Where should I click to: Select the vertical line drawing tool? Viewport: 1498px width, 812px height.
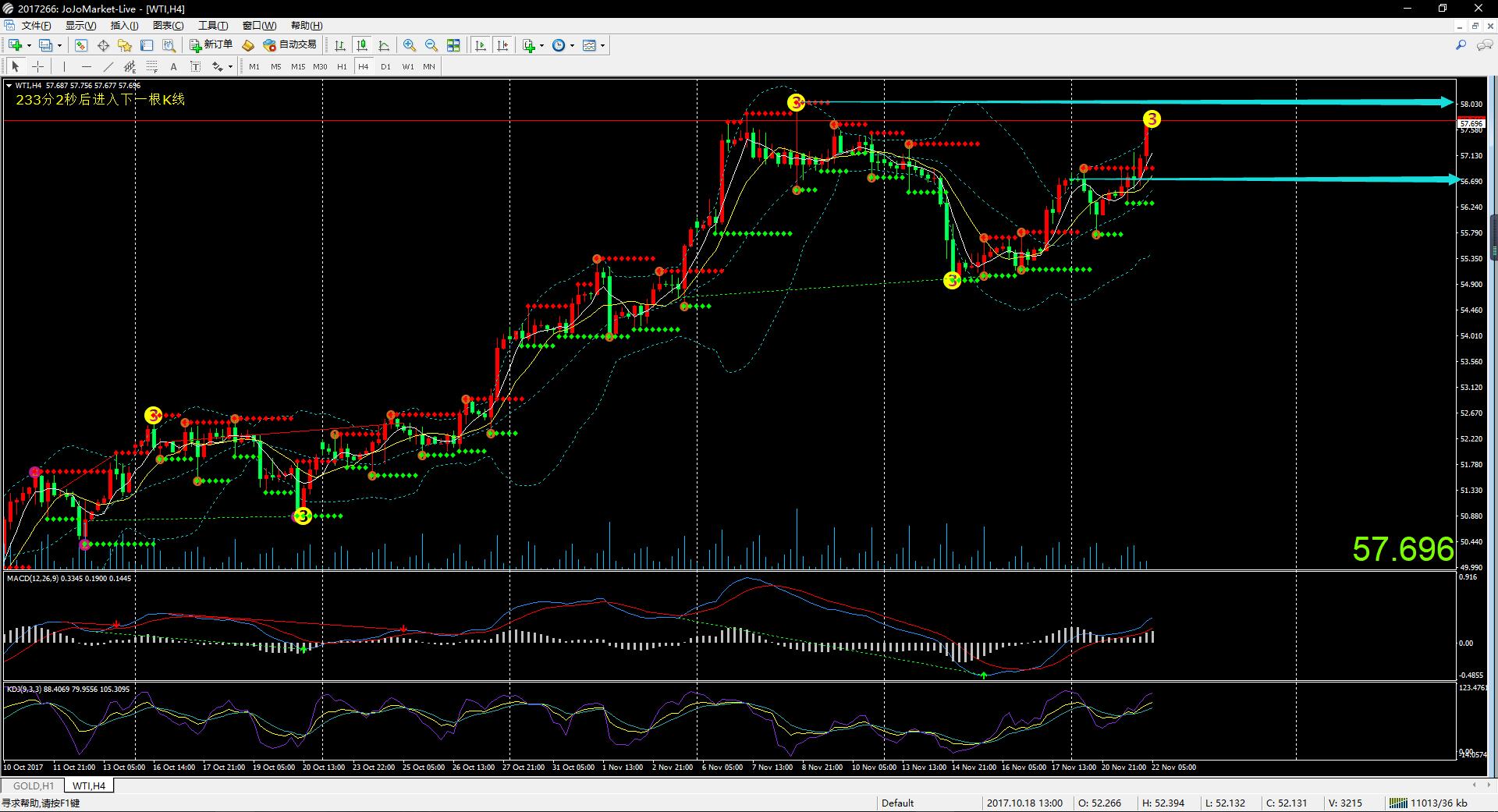click(64, 66)
